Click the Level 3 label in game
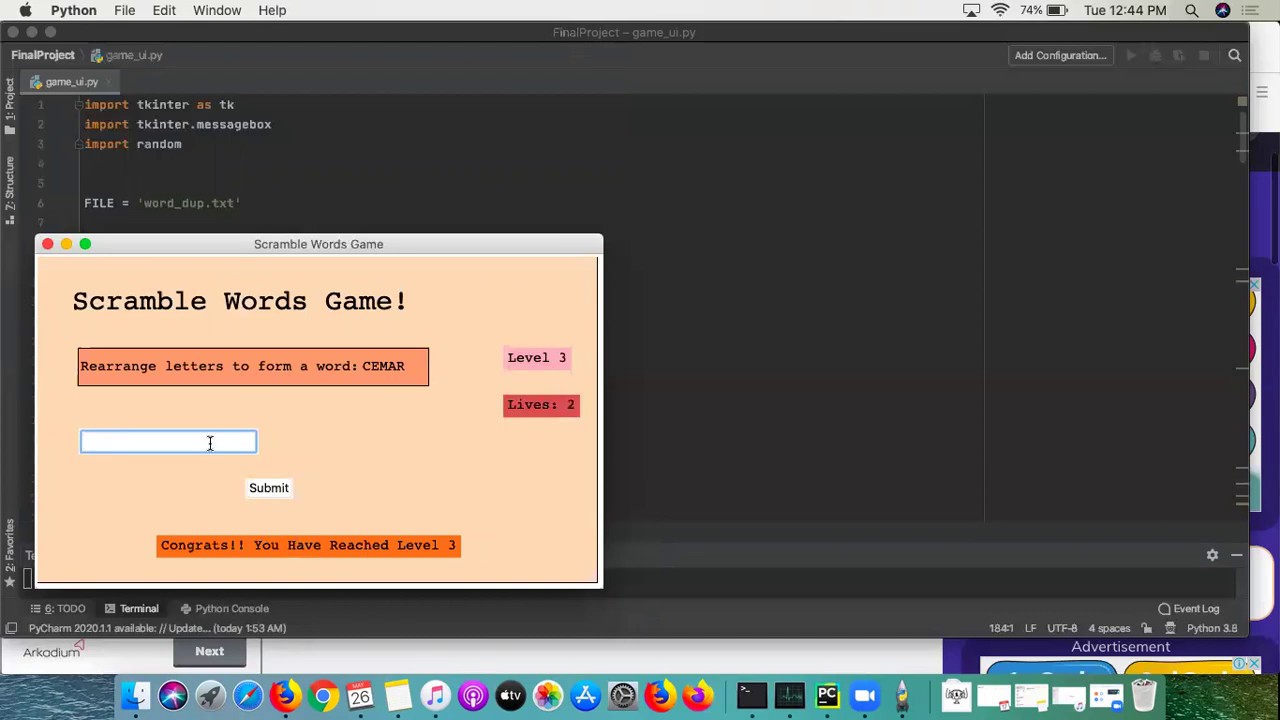Screen dimensions: 1280x720 click(x=537, y=358)
